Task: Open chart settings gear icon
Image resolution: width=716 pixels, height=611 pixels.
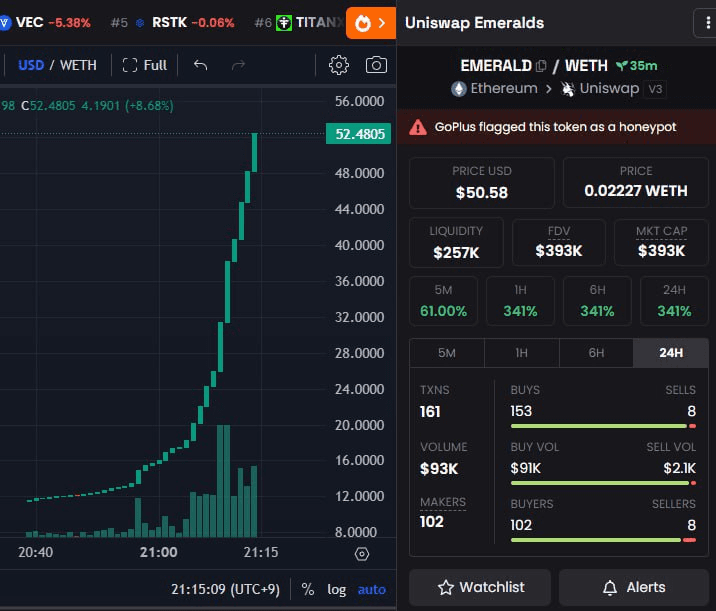Action: pyautogui.click(x=338, y=65)
